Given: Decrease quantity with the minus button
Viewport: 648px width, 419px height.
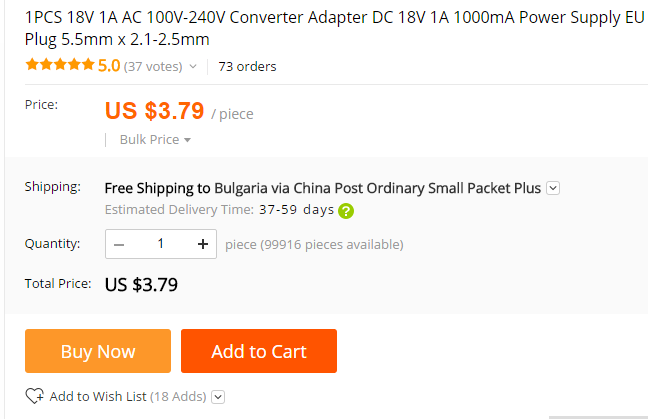Looking at the screenshot, I should (120, 244).
